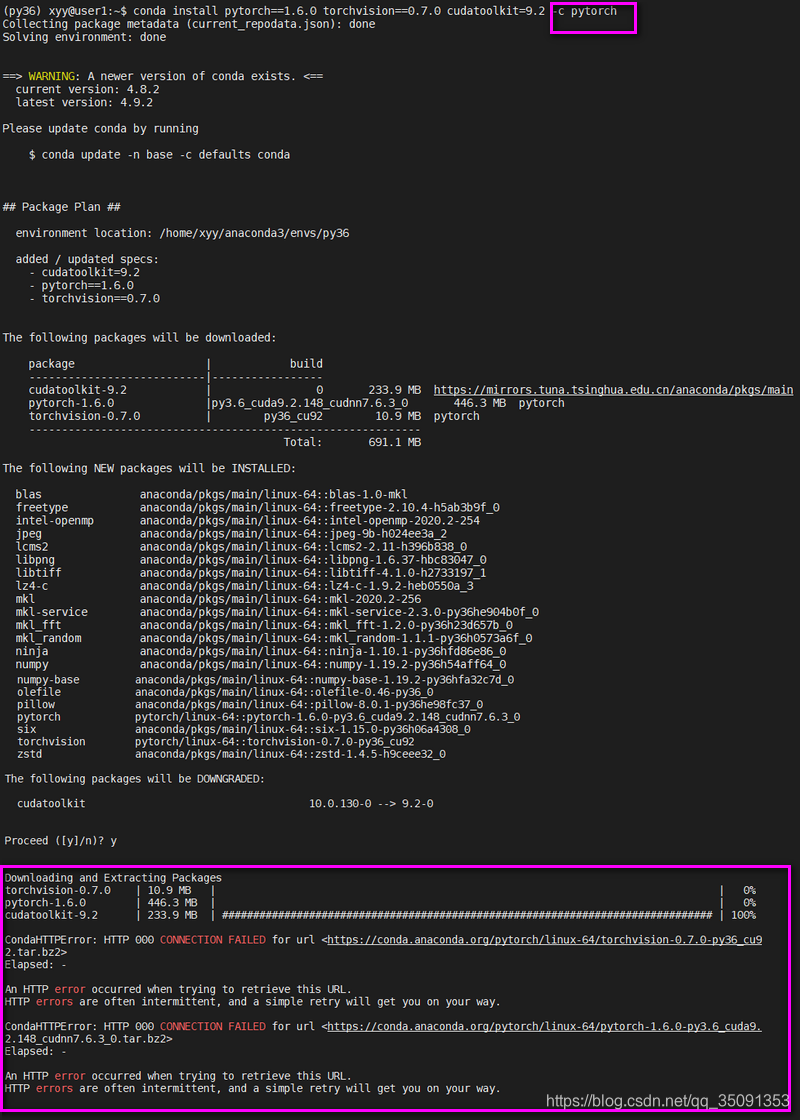
Task: Click the py36_cu92 build cell in download table
Action: (293, 416)
